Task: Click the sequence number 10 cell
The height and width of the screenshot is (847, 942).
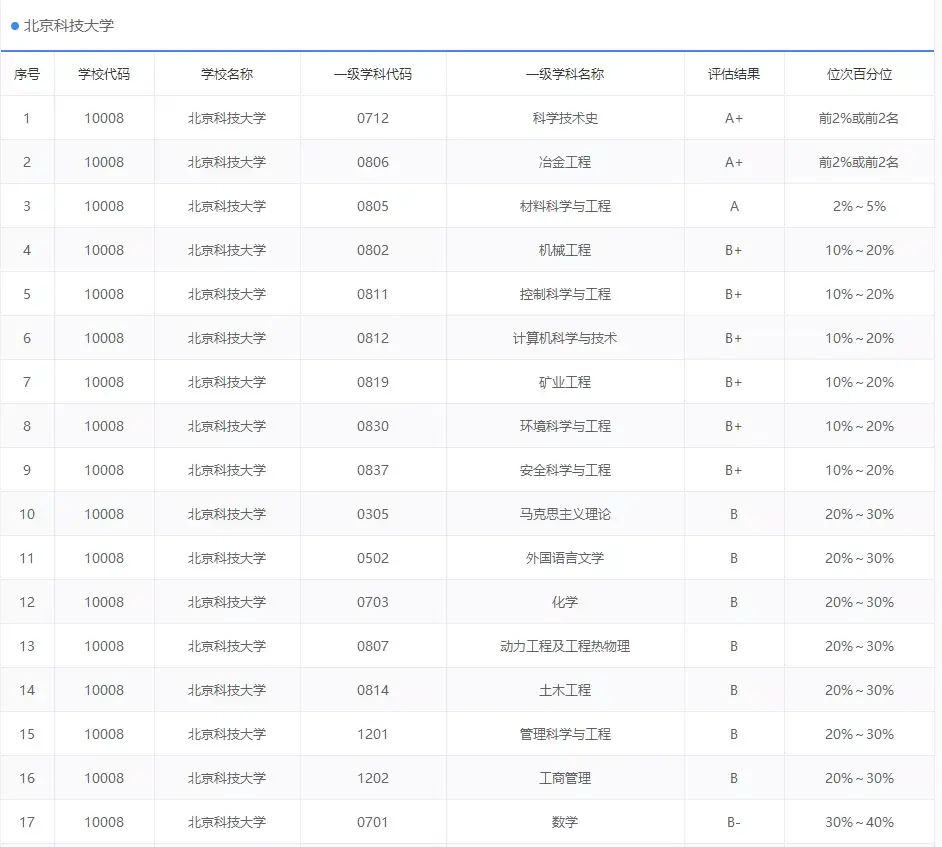Action: click(27, 514)
